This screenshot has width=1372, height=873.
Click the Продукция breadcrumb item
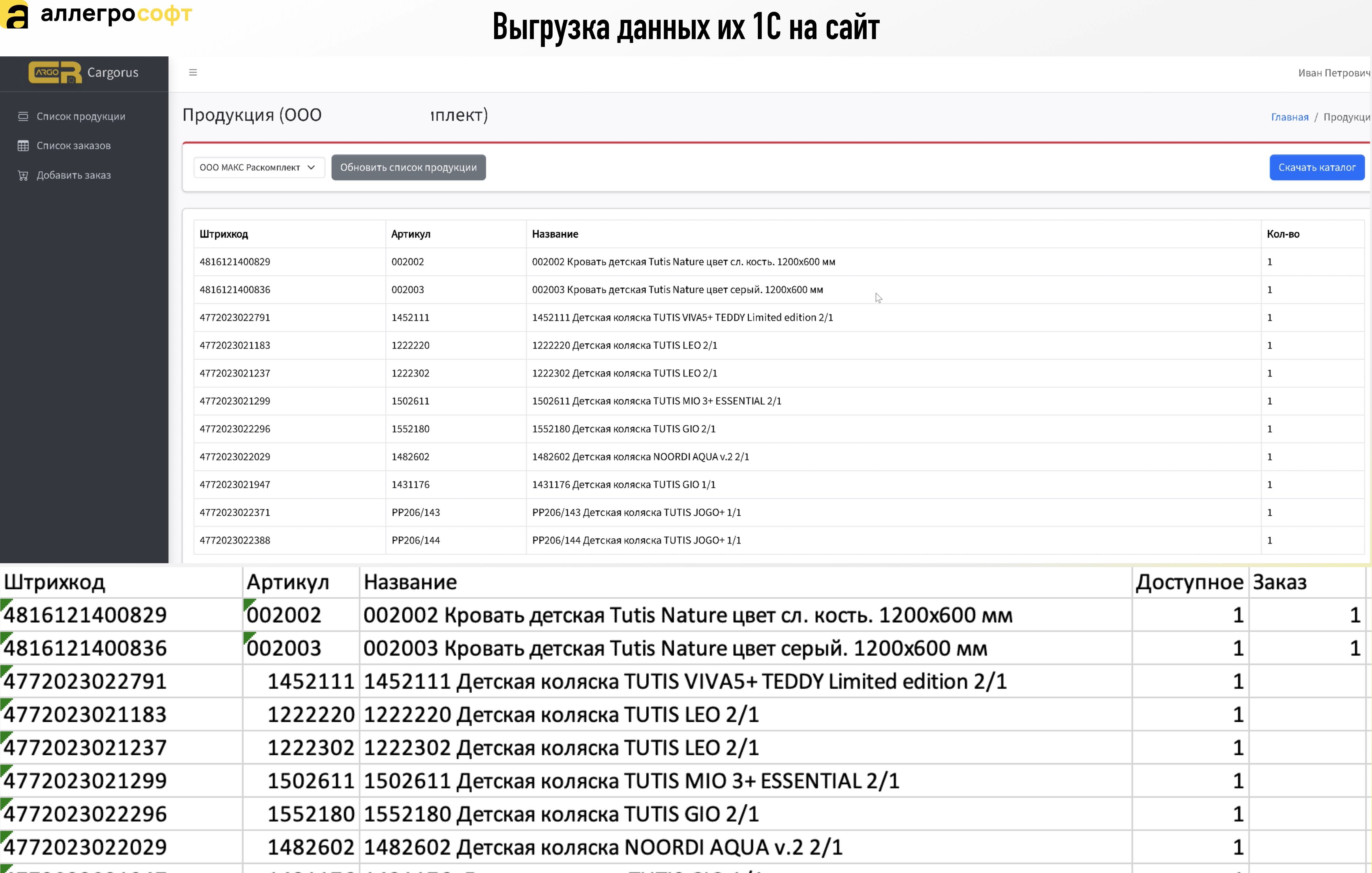click(1347, 117)
